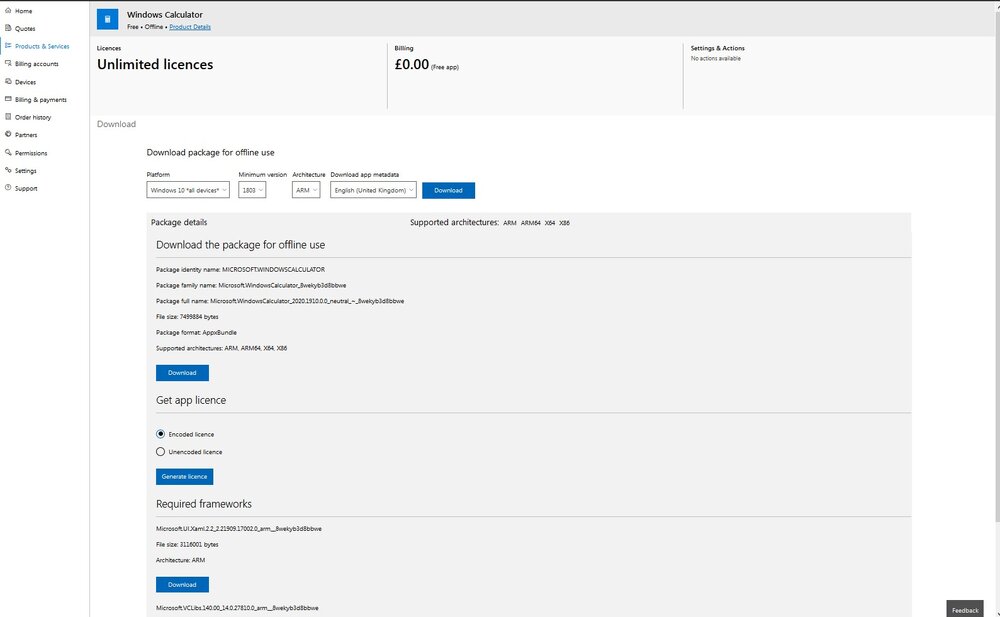
Task: Click File size 3116001 bytes text
Action: click(x=188, y=544)
